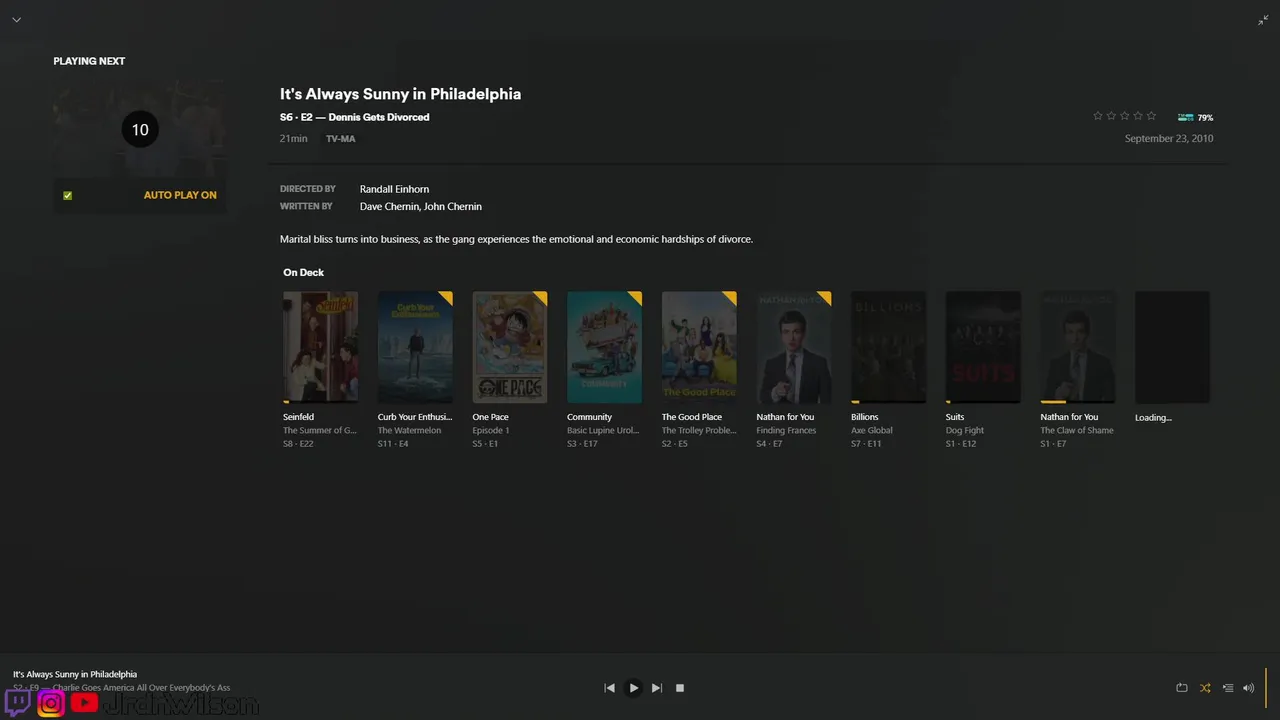Click the Billions title text

tap(865, 417)
